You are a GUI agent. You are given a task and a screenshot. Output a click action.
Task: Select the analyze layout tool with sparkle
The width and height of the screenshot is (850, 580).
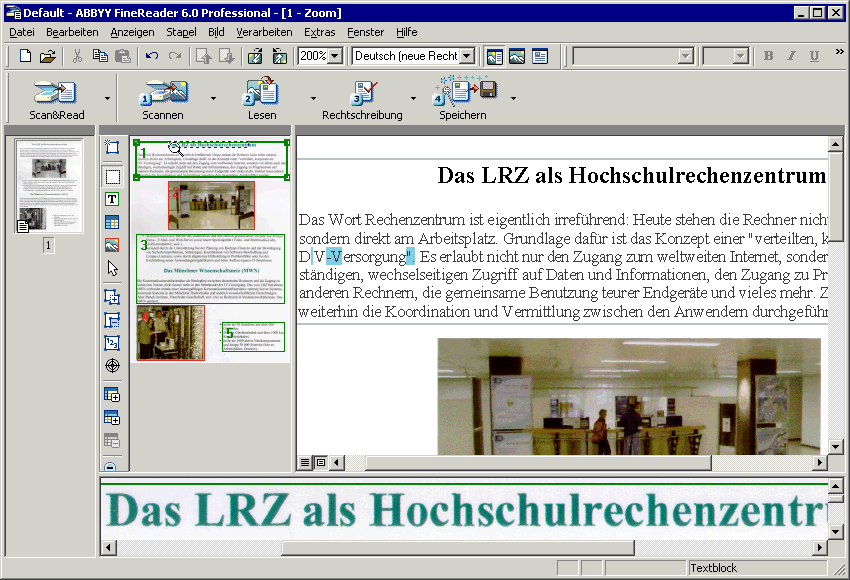[112, 146]
